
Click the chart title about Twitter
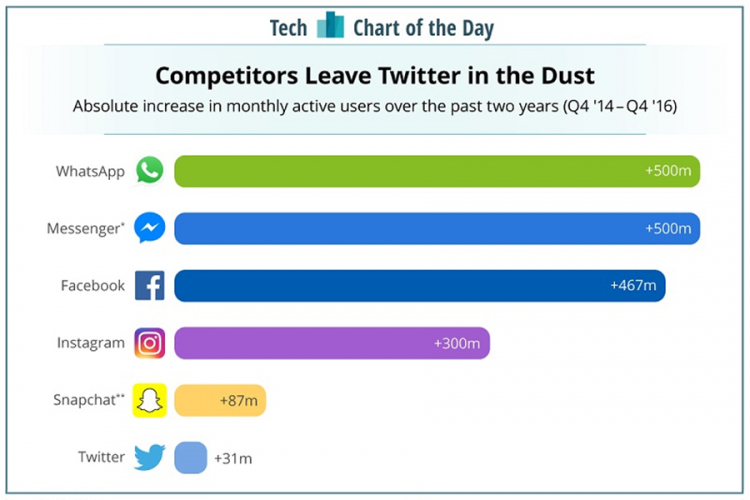point(375,76)
